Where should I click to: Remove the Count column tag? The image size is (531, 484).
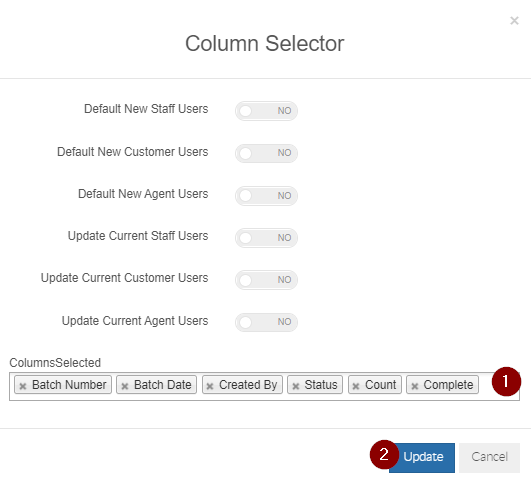click(x=356, y=386)
